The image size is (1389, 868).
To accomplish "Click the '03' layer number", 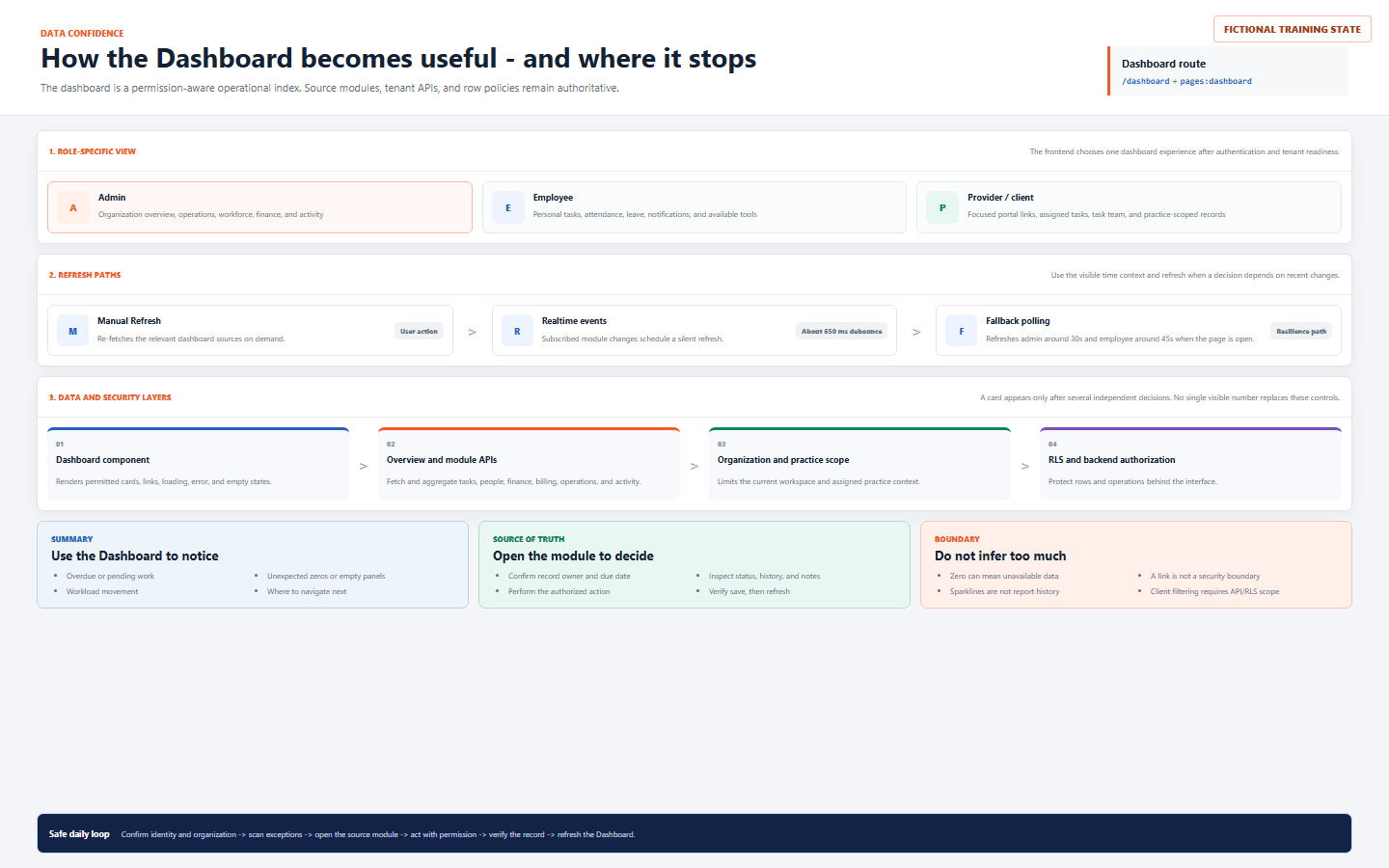I will (x=722, y=445).
